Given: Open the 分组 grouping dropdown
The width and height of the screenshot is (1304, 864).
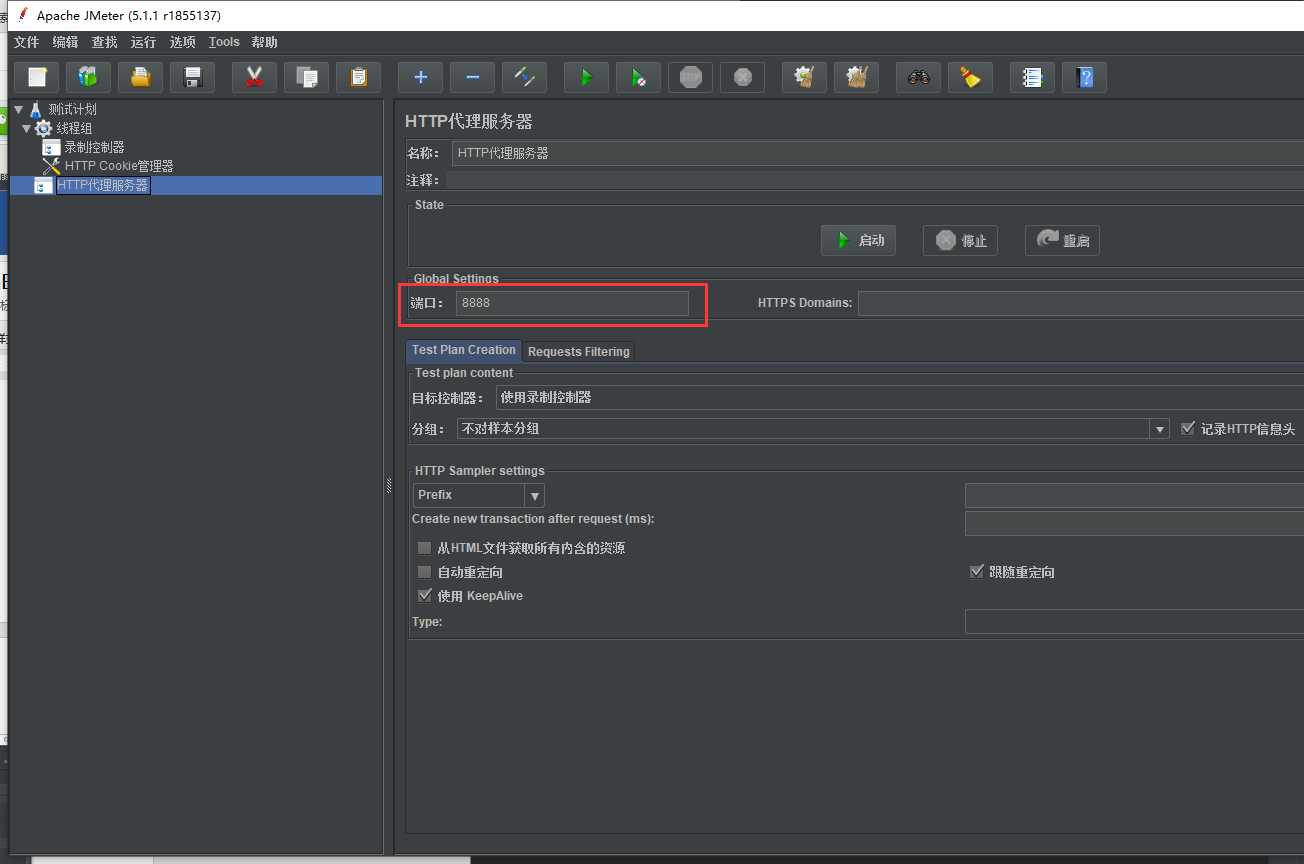Looking at the screenshot, I should point(1159,429).
